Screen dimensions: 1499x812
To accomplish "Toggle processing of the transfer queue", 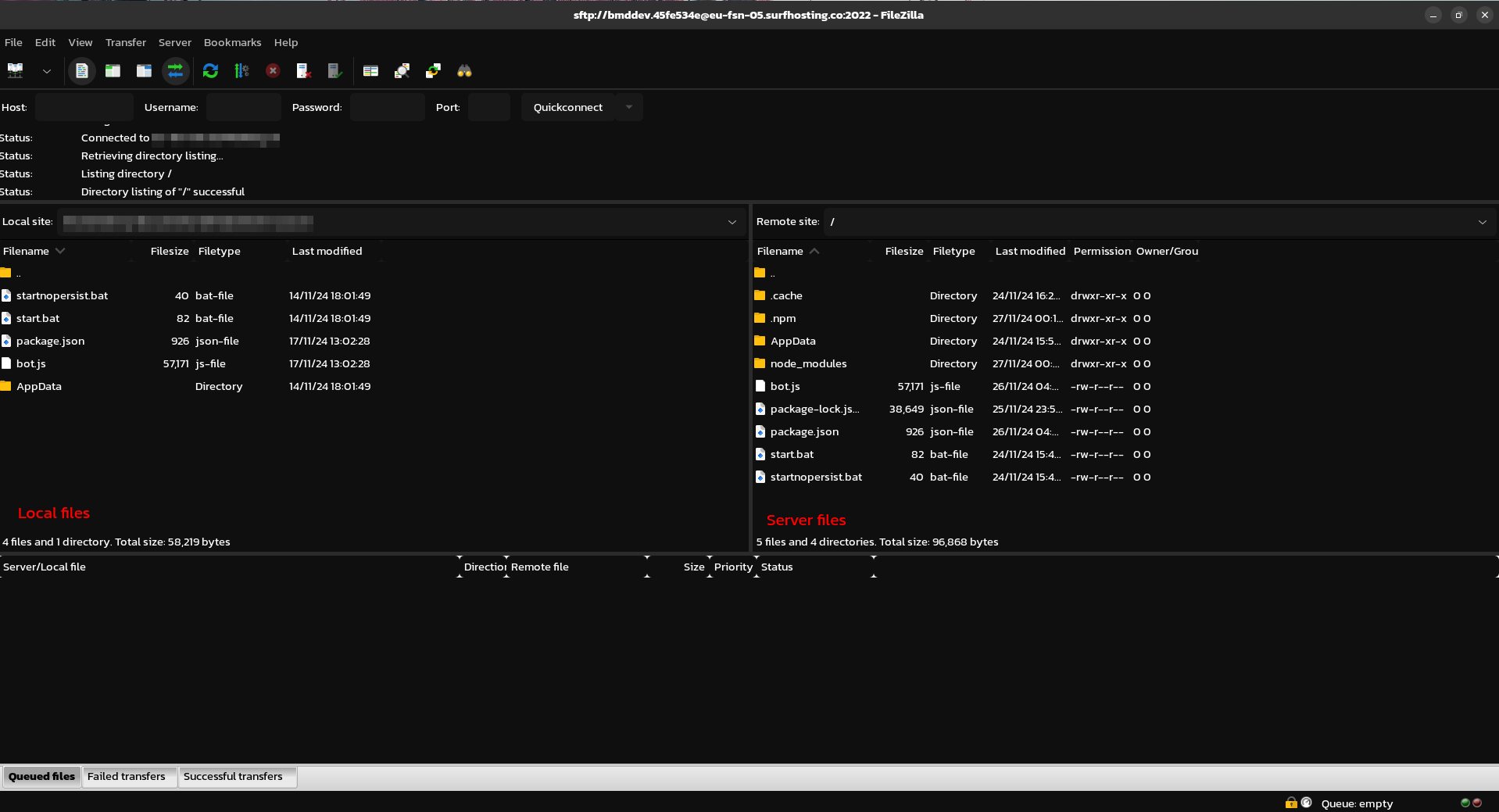I will pyautogui.click(x=241, y=71).
